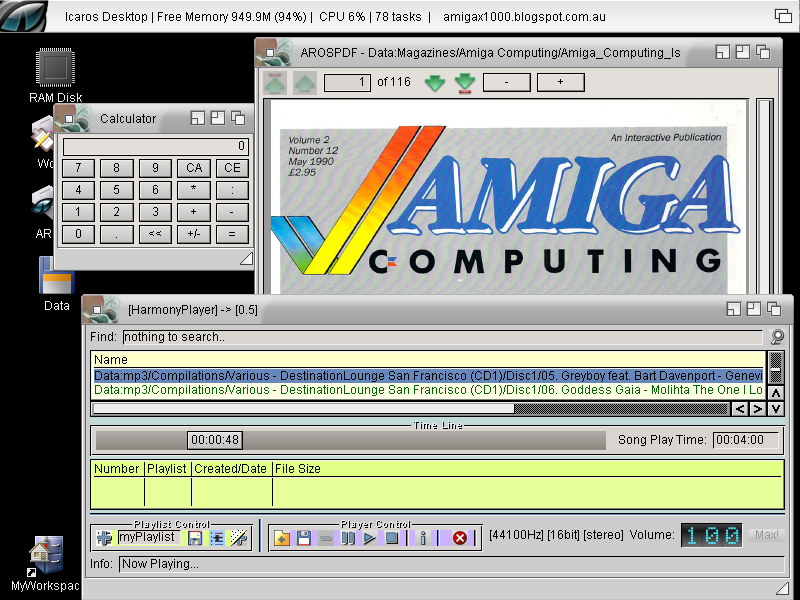The image size is (800, 600).
Task: Click the Volume 100 display
Action: pos(712,535)
